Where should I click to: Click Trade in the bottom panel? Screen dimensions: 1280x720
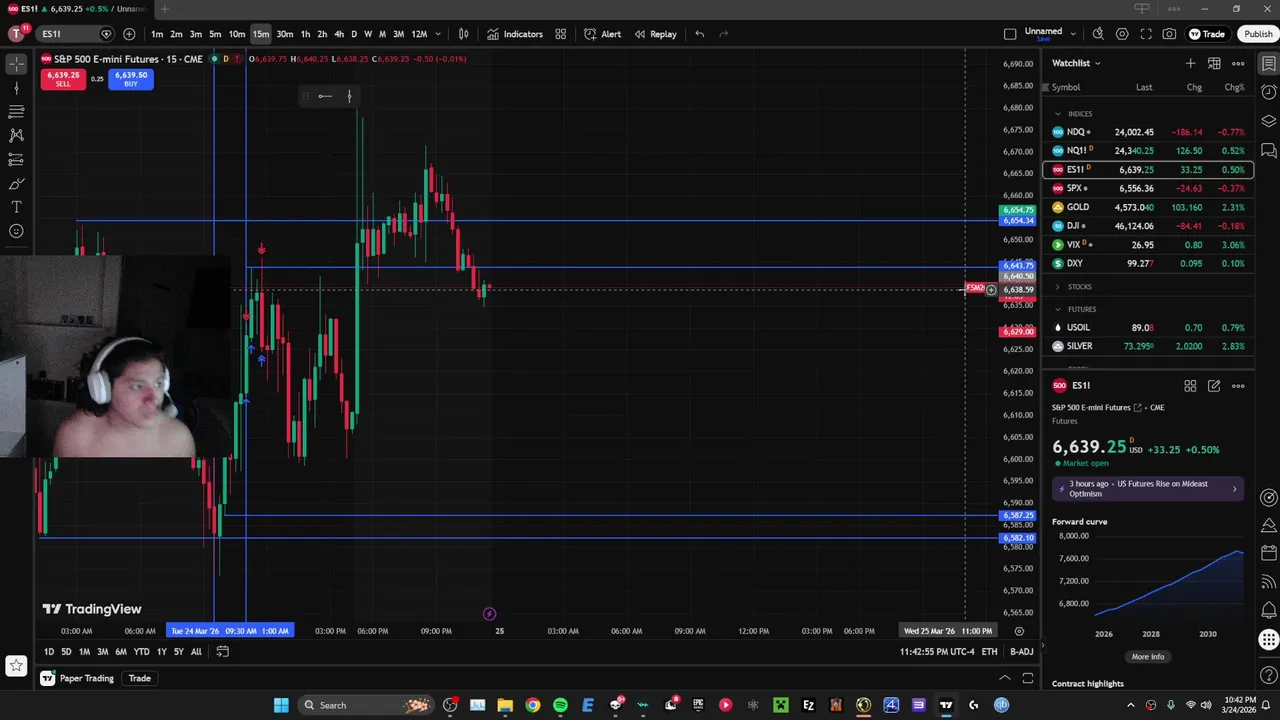pos(140,678)
